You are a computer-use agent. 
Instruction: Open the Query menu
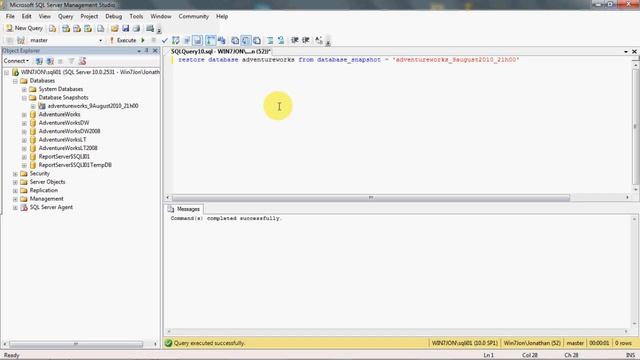pyautogui.click(x=65, y=16)
